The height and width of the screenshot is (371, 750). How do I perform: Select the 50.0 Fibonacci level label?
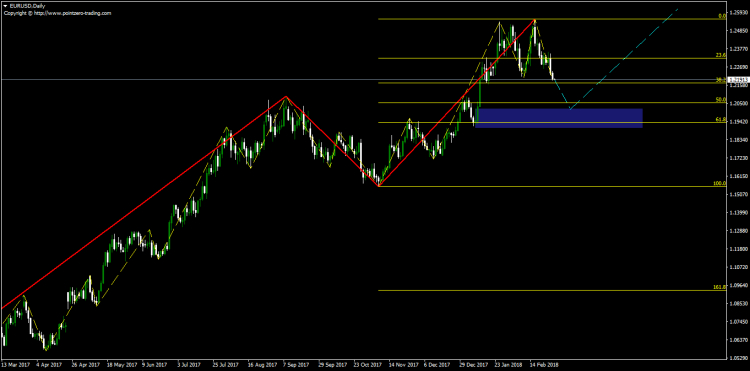coord(721,99)
